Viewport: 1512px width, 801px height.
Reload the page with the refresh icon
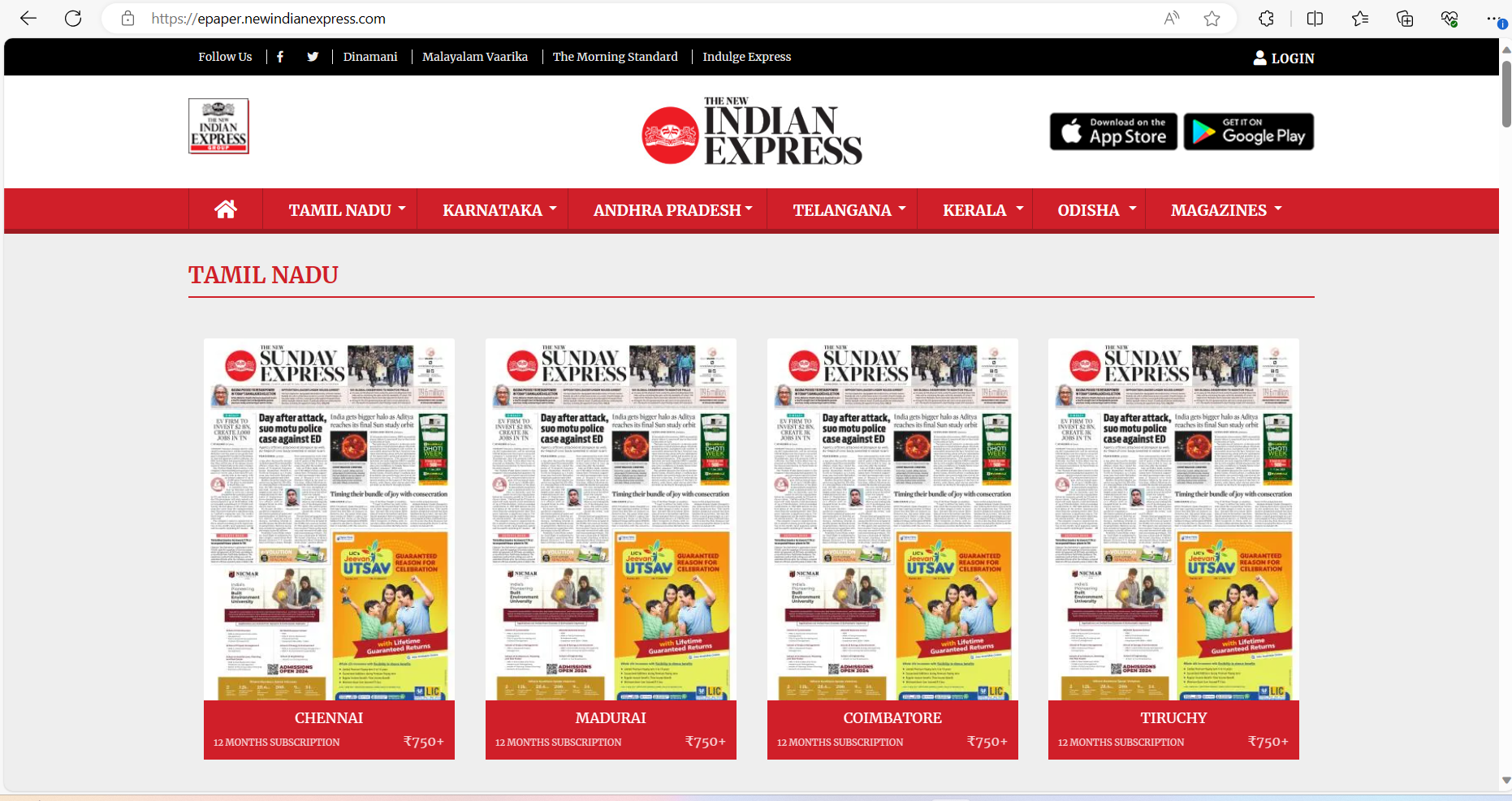[x=73, y=19]
